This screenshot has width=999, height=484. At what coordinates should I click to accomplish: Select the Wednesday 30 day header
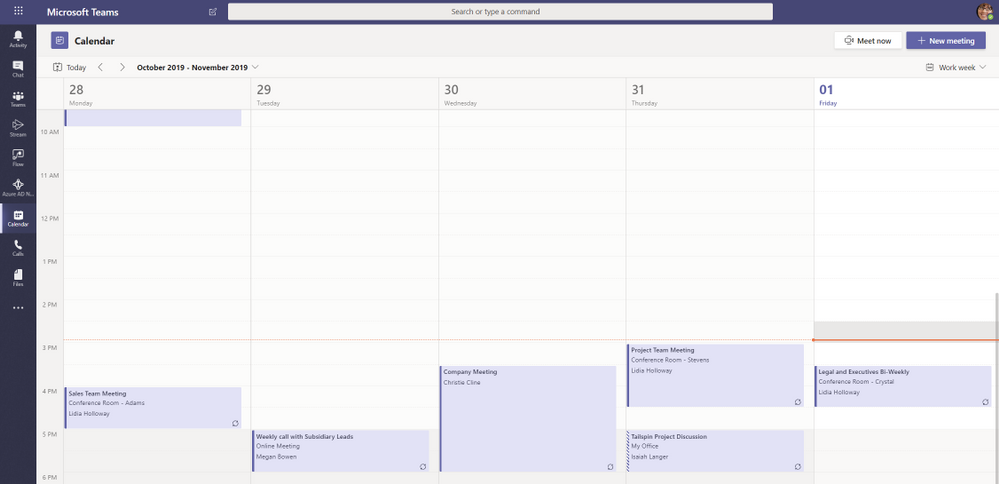(x=532, y=94)
